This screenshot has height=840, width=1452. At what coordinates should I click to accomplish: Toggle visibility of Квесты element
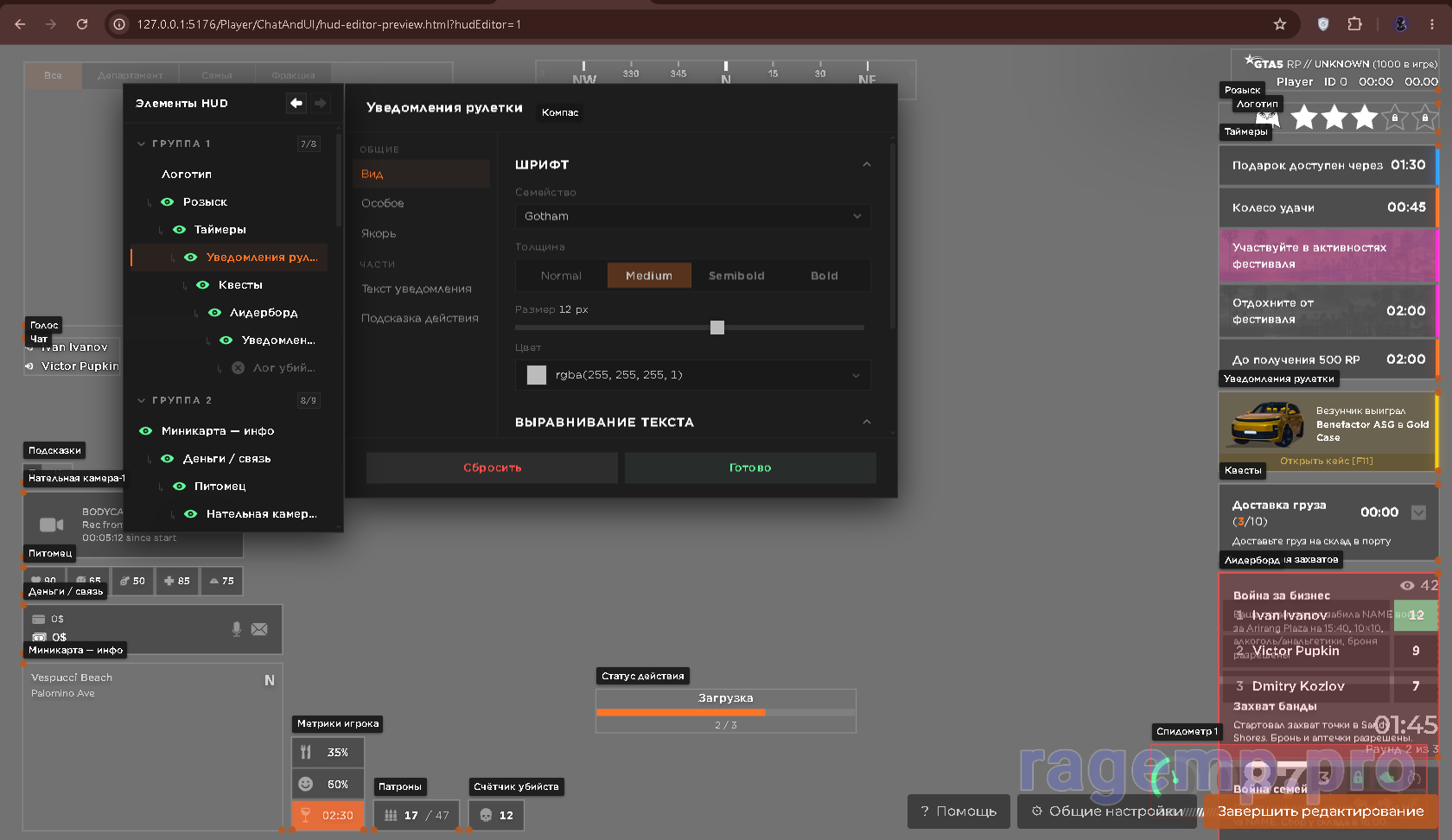(202, 284)
